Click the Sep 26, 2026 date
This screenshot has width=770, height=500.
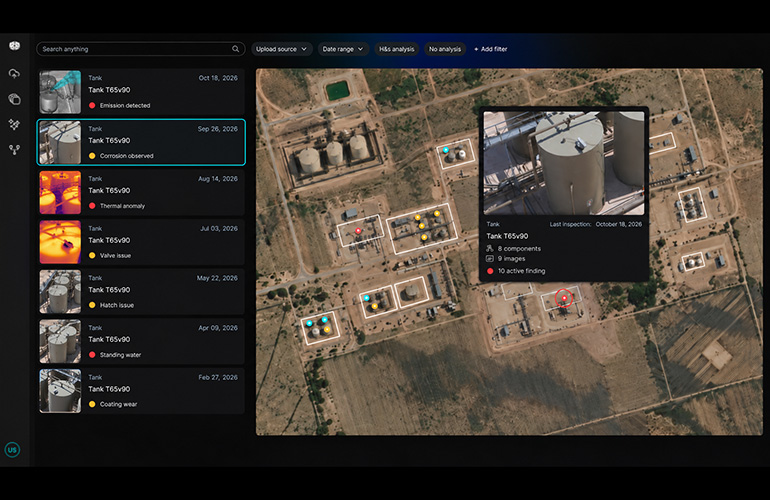(218, 129)
